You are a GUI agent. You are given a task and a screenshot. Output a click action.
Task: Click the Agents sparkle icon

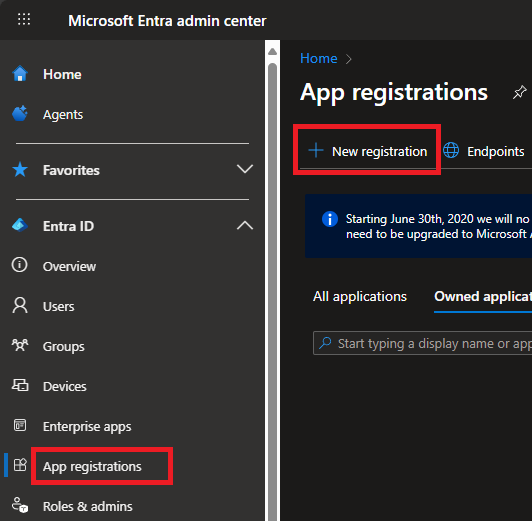pyautogui.click(x=20, y=114)
